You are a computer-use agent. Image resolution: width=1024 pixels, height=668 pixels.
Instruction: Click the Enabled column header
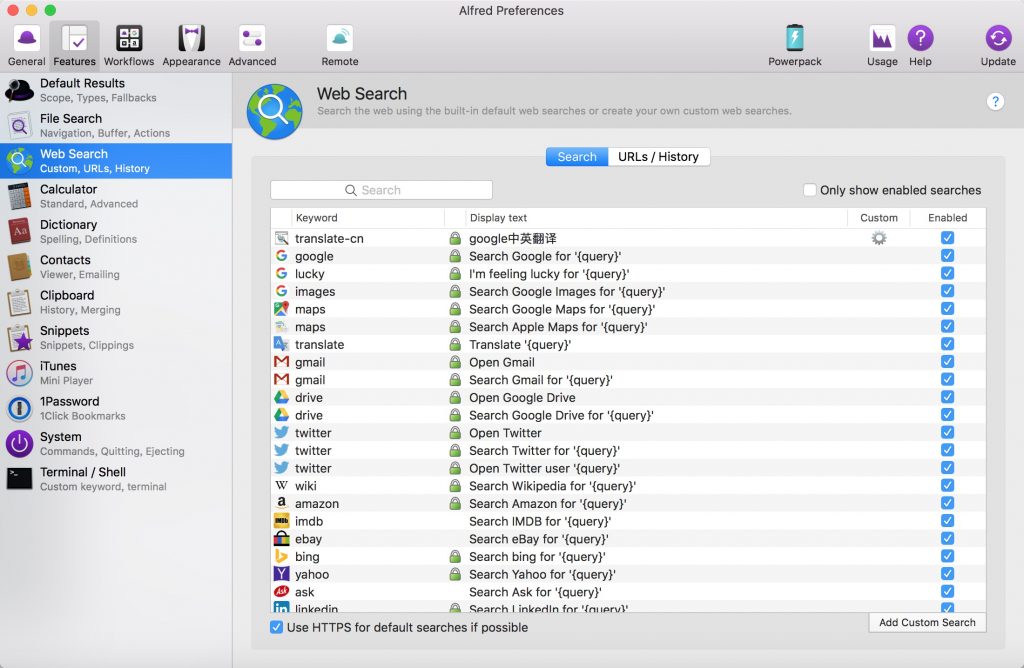pyautogui.click(x=948, y=217)
